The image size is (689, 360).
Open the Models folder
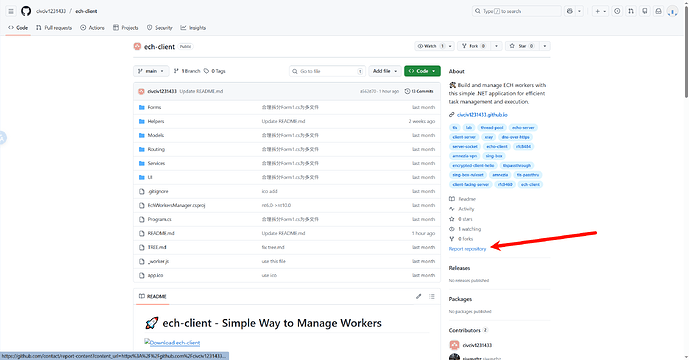pos(156,135)
